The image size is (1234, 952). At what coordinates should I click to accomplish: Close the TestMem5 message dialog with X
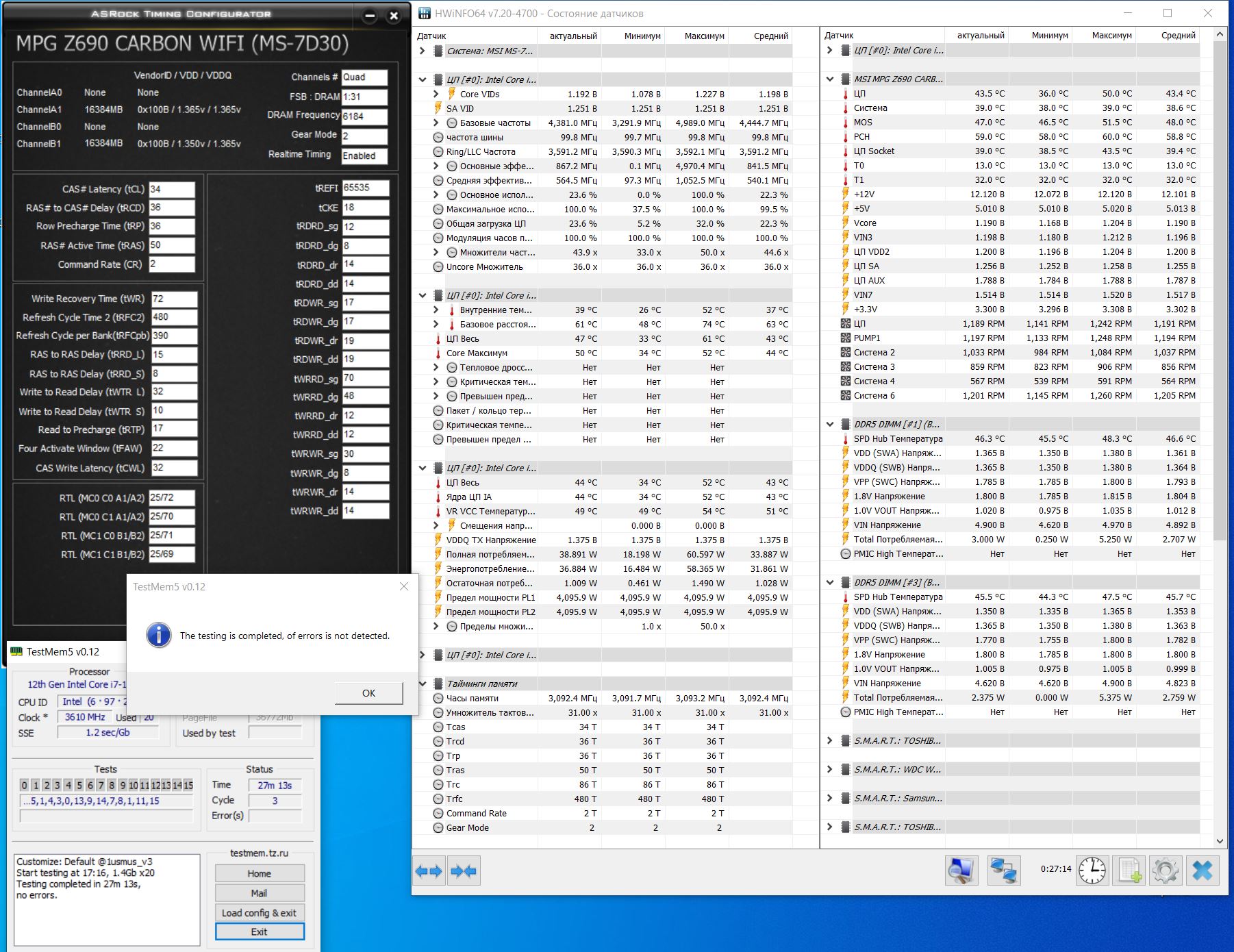click(x=404, y=586)
